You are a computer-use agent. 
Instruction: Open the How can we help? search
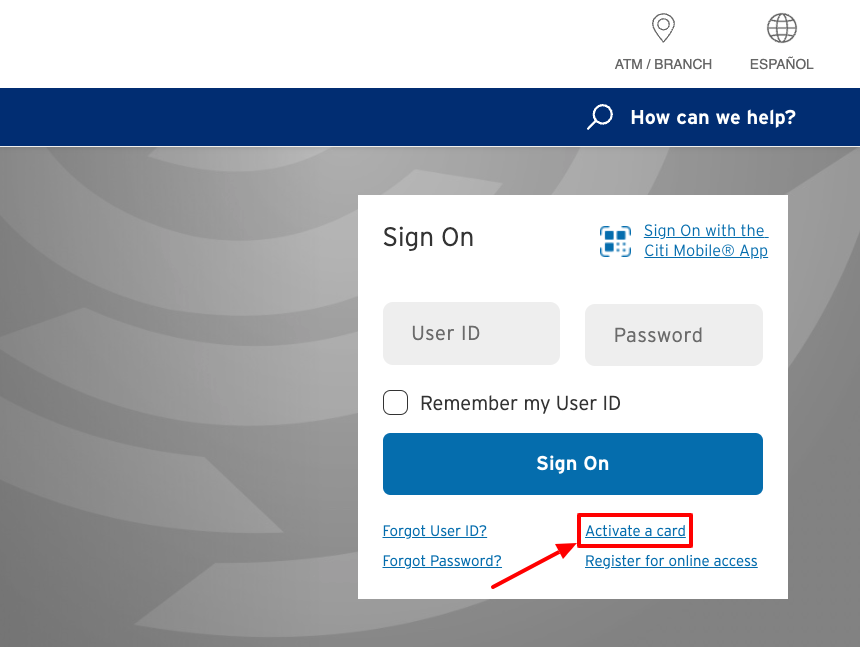pos(713,117)
